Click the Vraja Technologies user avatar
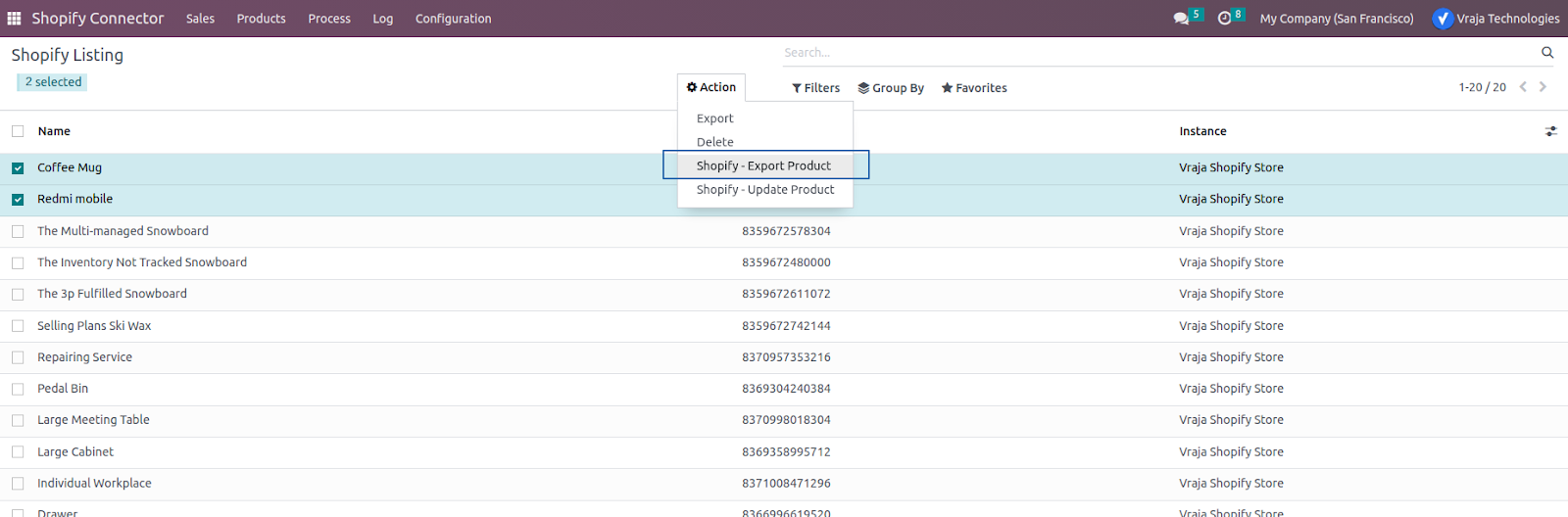1568x517 pixels. 1443,19
